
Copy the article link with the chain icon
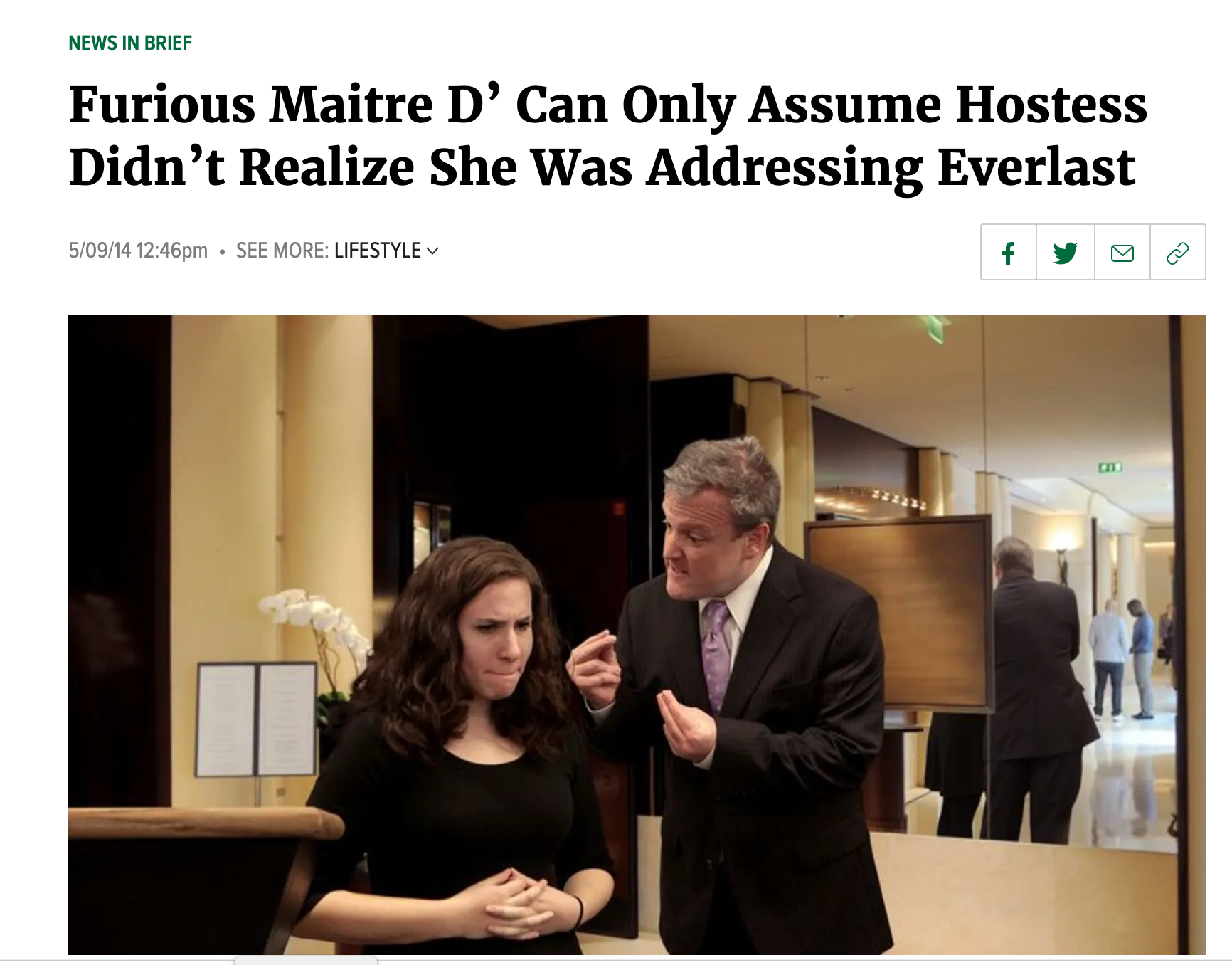[x=1178, y=252]
